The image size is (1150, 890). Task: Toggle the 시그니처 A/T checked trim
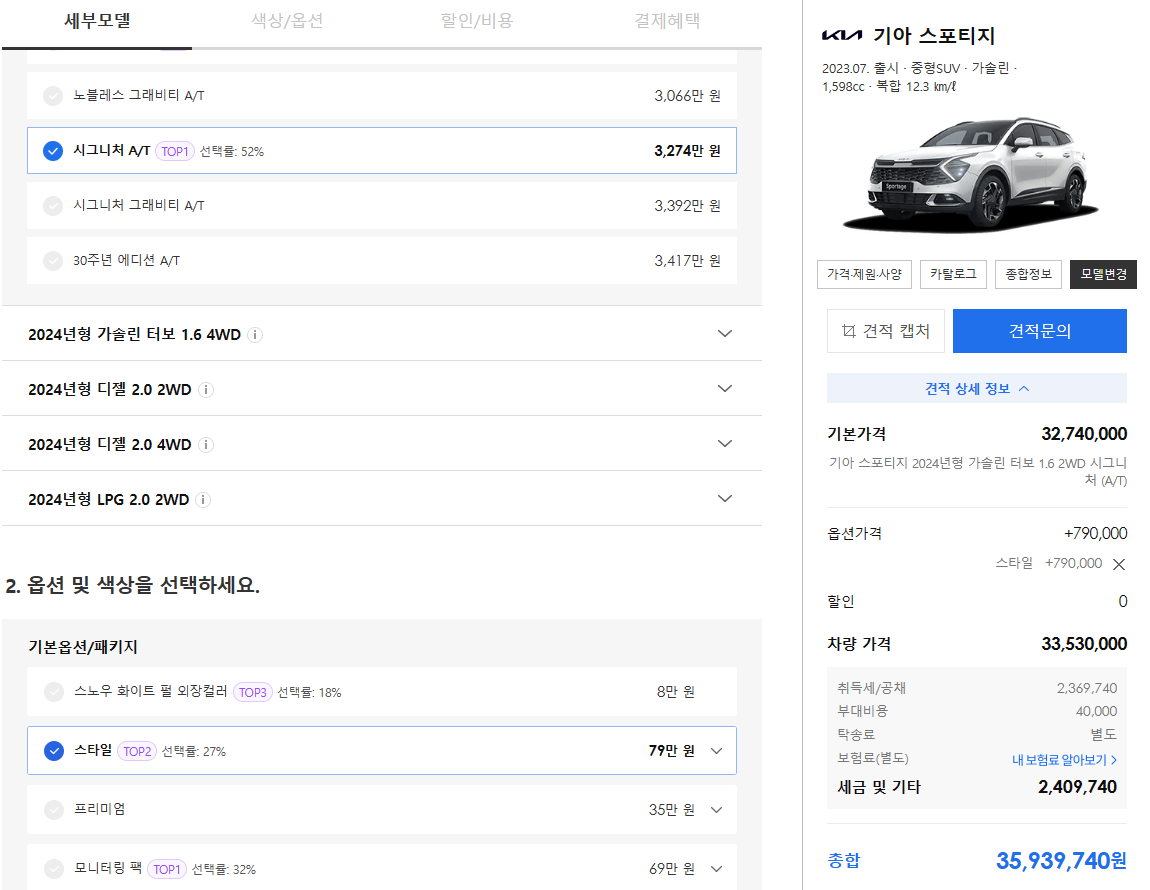[x=381, y=150]
